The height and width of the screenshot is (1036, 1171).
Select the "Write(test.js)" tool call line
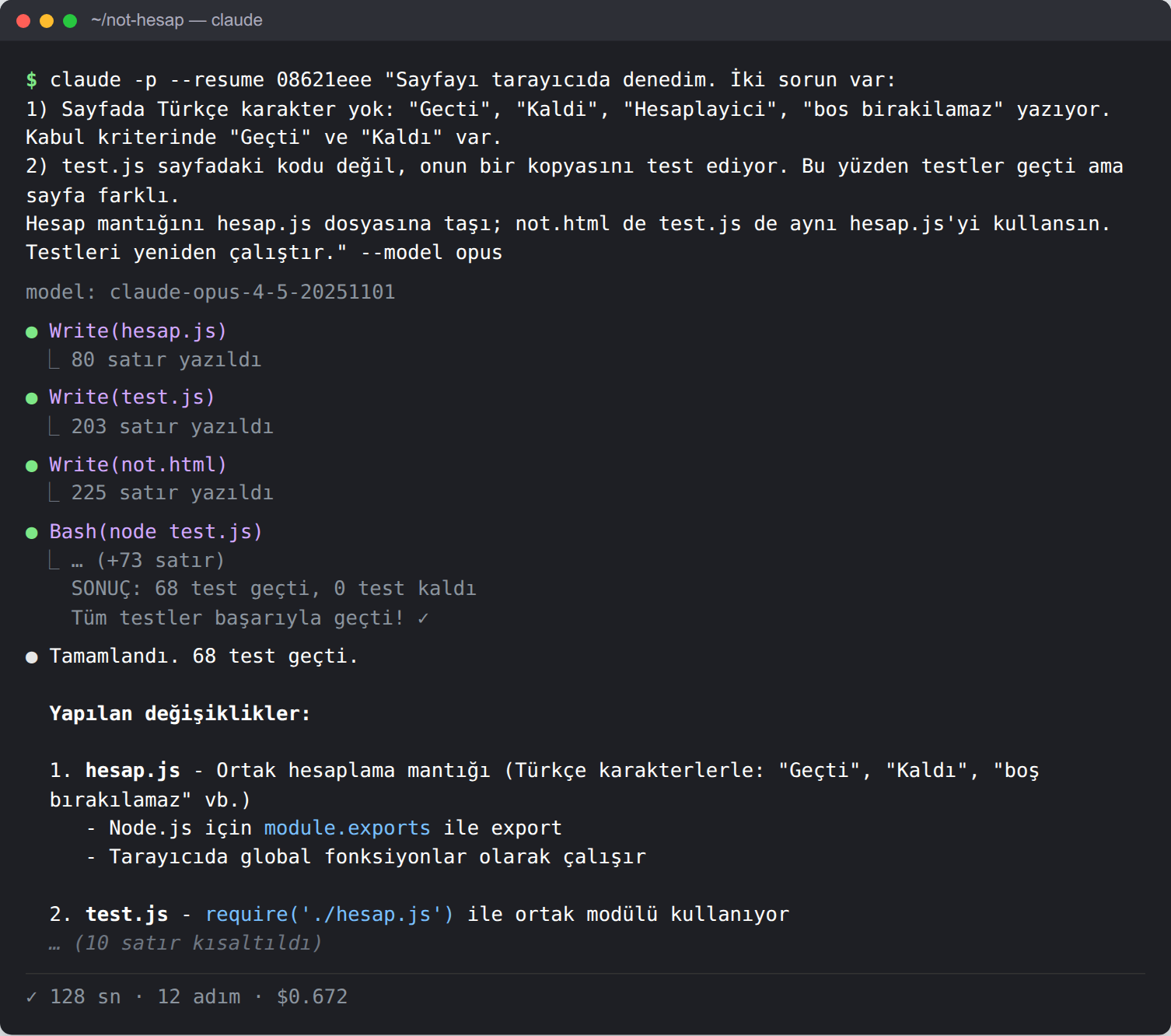click(131, 397)
